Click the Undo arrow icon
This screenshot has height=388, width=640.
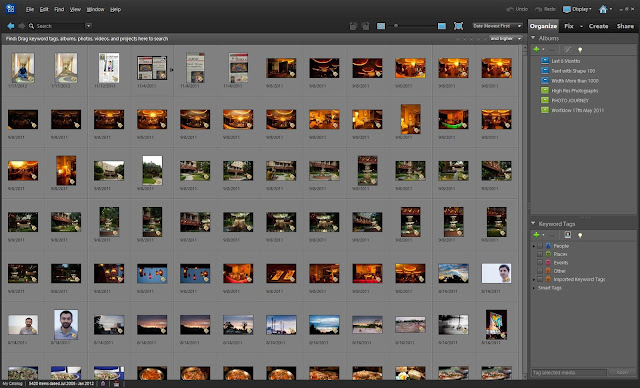click(x=510, y=9)
